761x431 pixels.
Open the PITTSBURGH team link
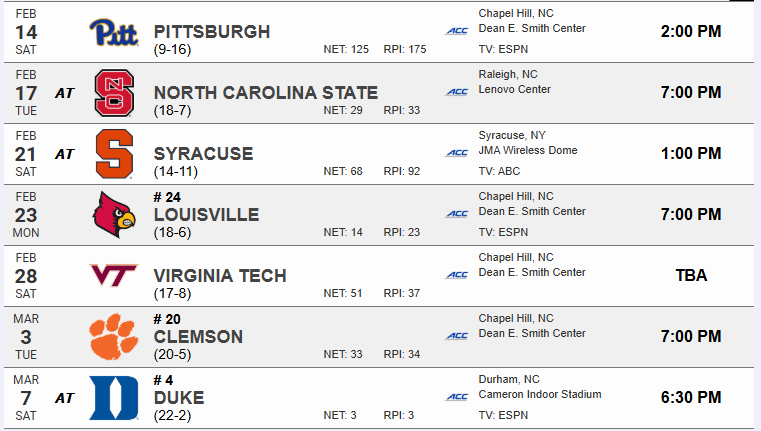[212, 32]
